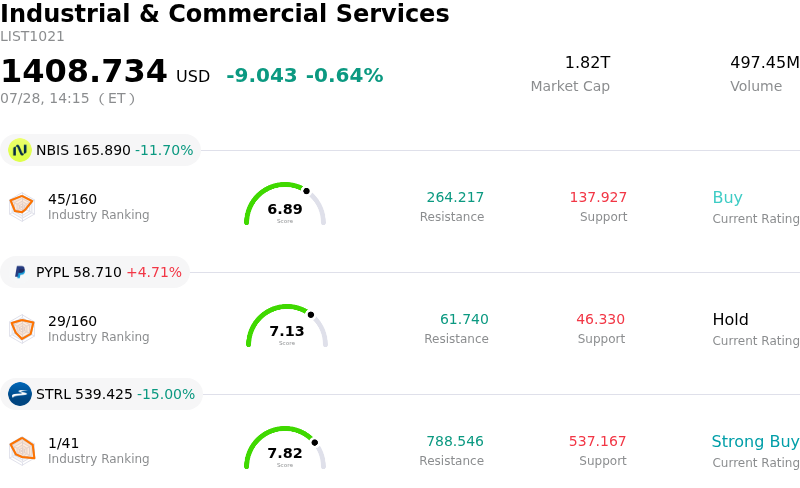This screenshot has width=800, height=488.
Task: Open the PYPL industry ranking radar icon
Action: tap(22, 329)
